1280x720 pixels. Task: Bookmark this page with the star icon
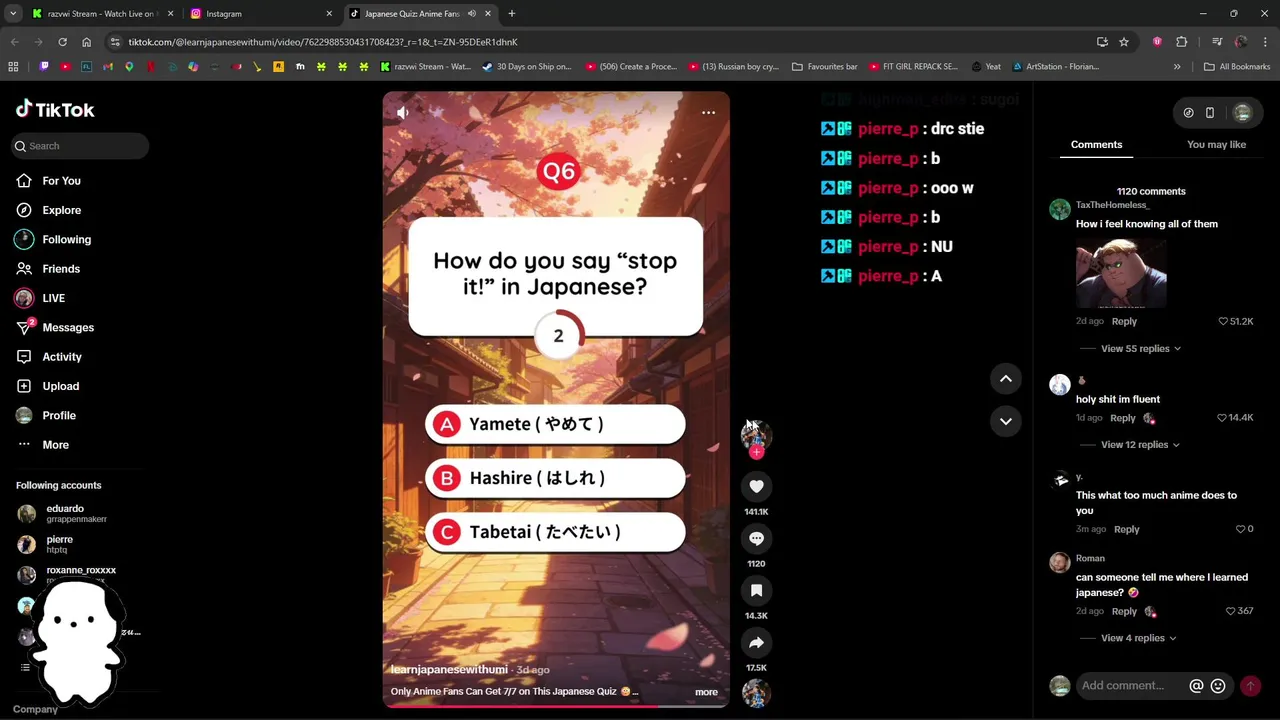1124,42
